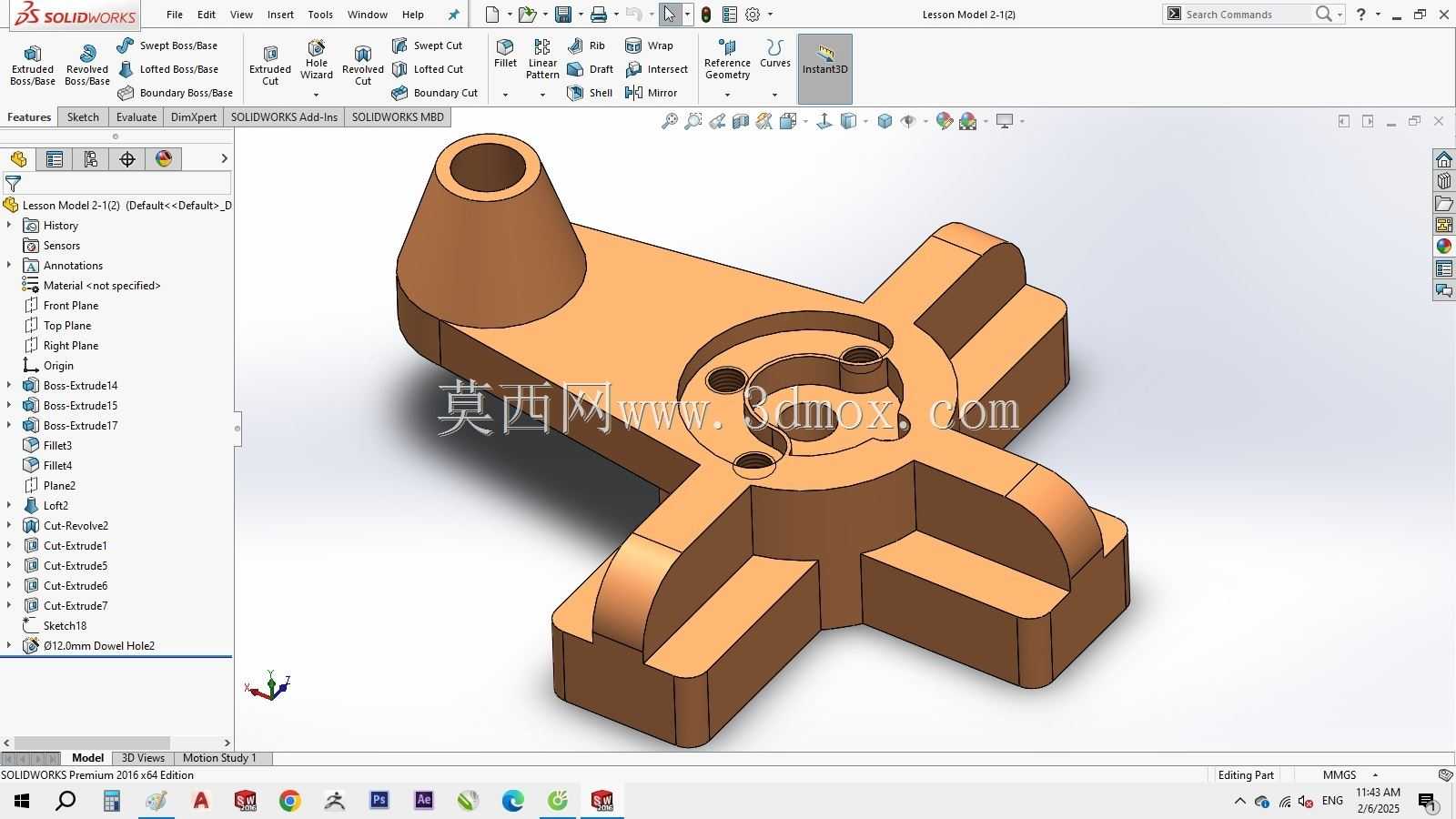
Task: Select the Wrap tool
Action: 649,45
